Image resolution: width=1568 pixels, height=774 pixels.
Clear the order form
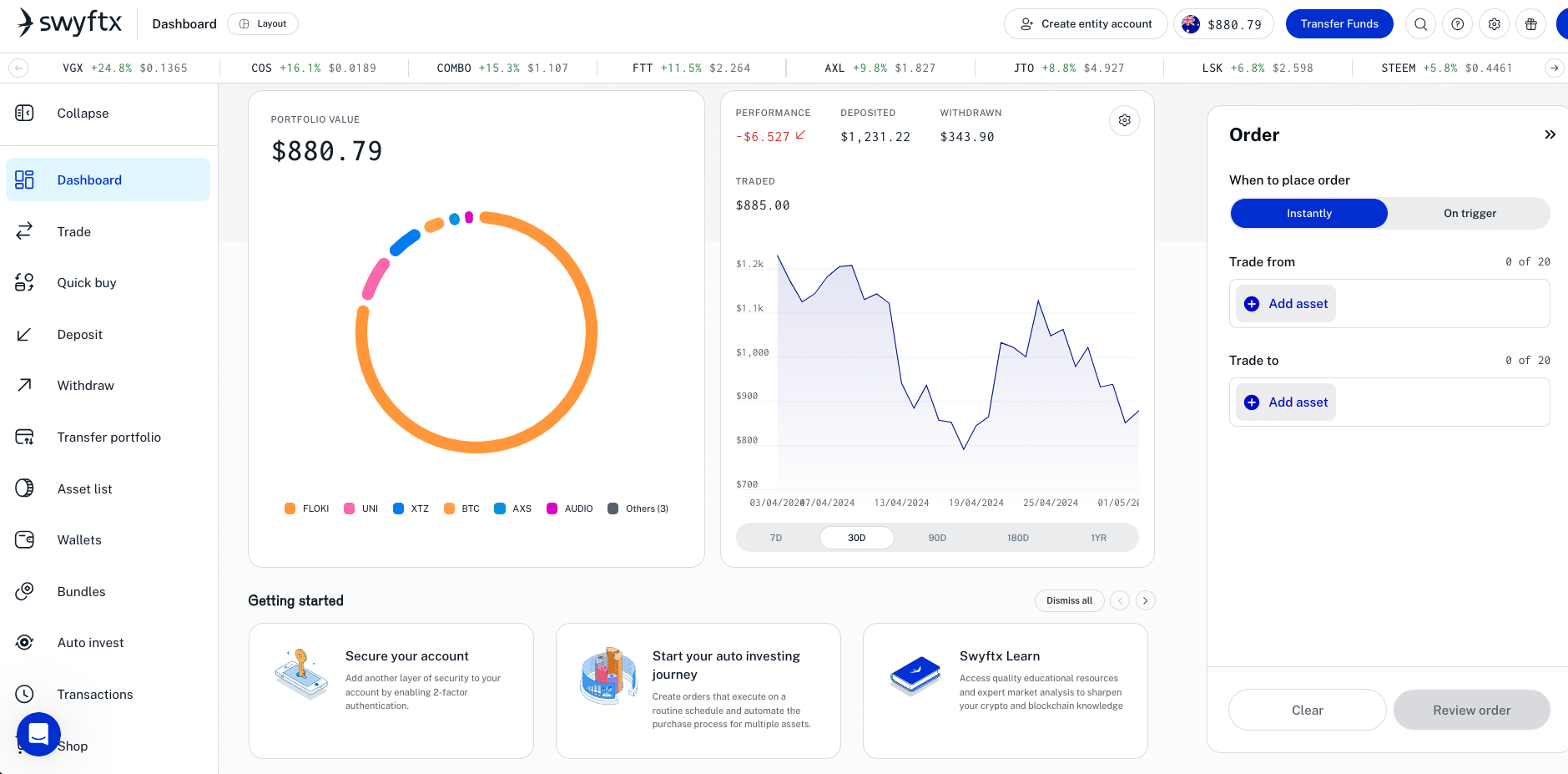1307,710
